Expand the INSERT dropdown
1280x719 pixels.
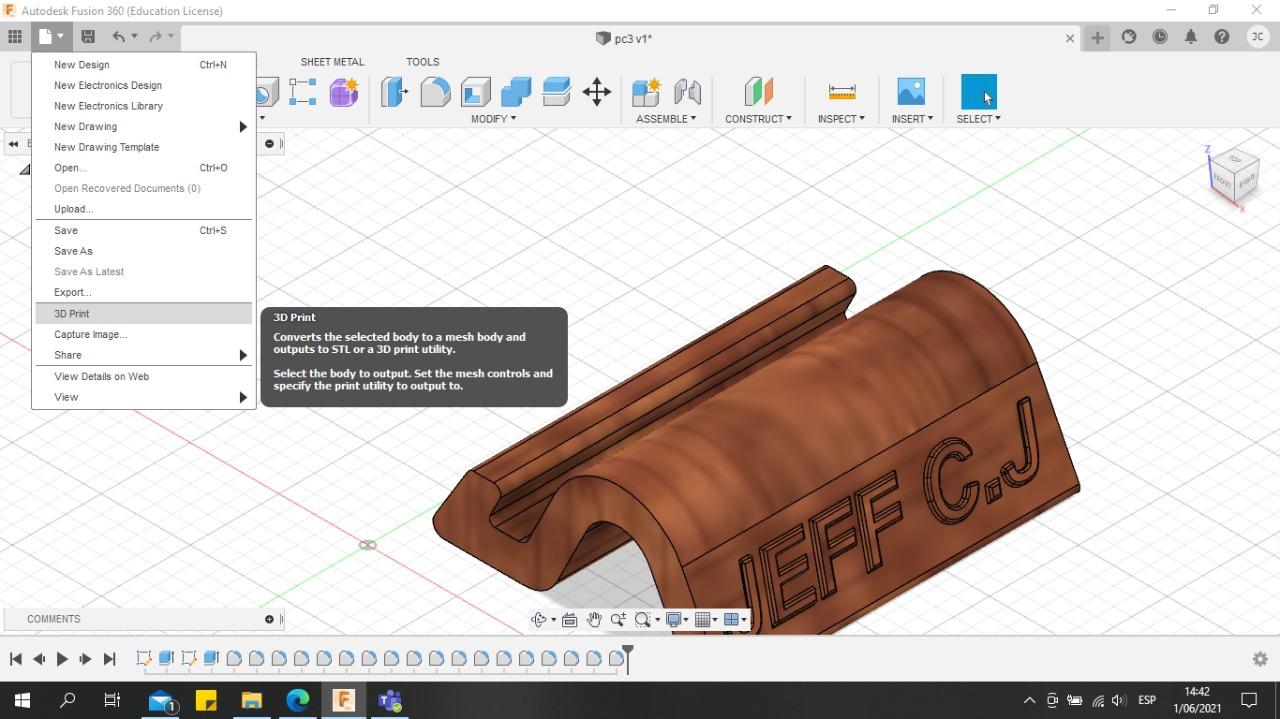(x=912, y=118)
